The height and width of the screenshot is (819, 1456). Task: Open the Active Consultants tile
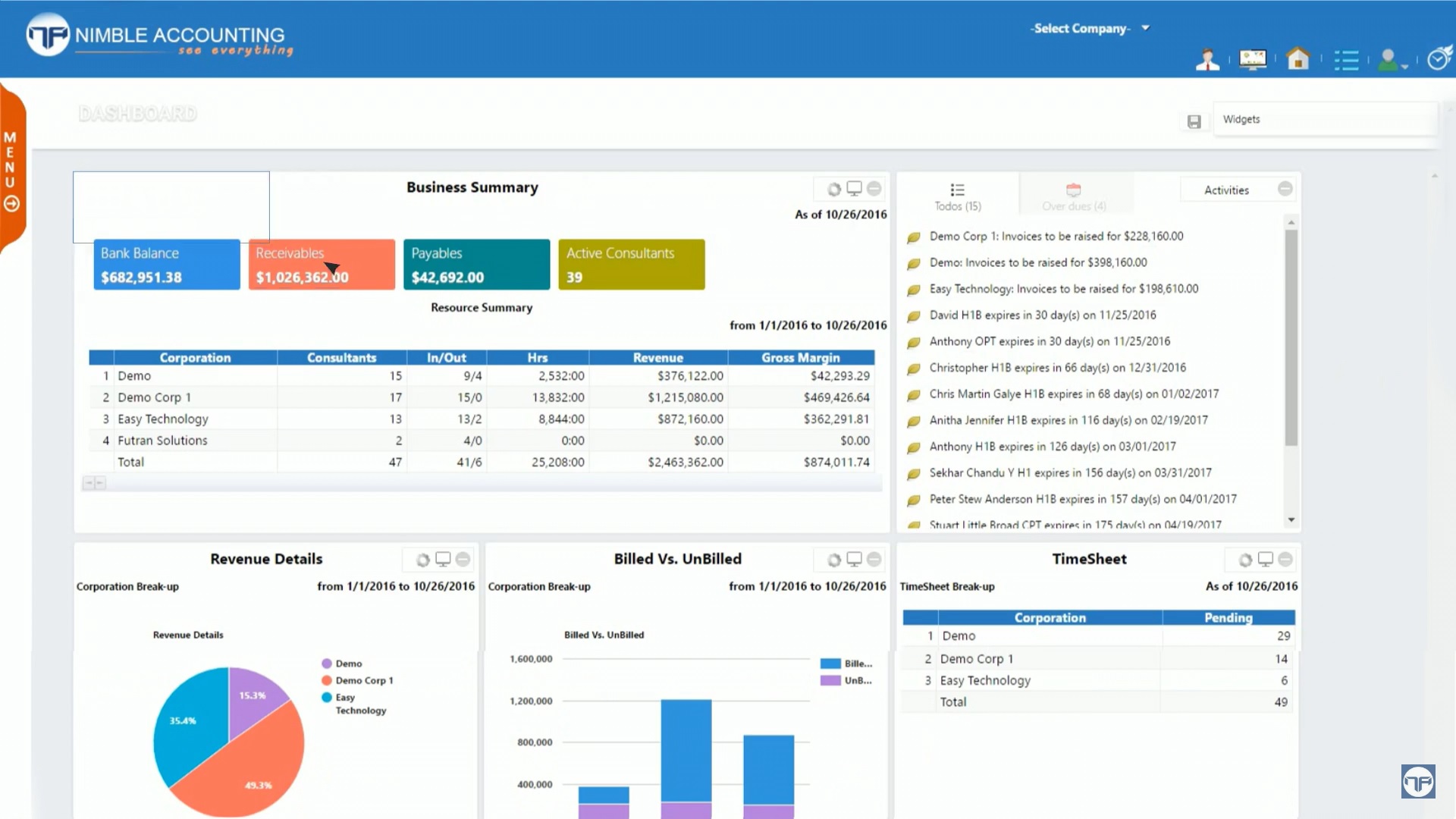[x=632, y=265]
